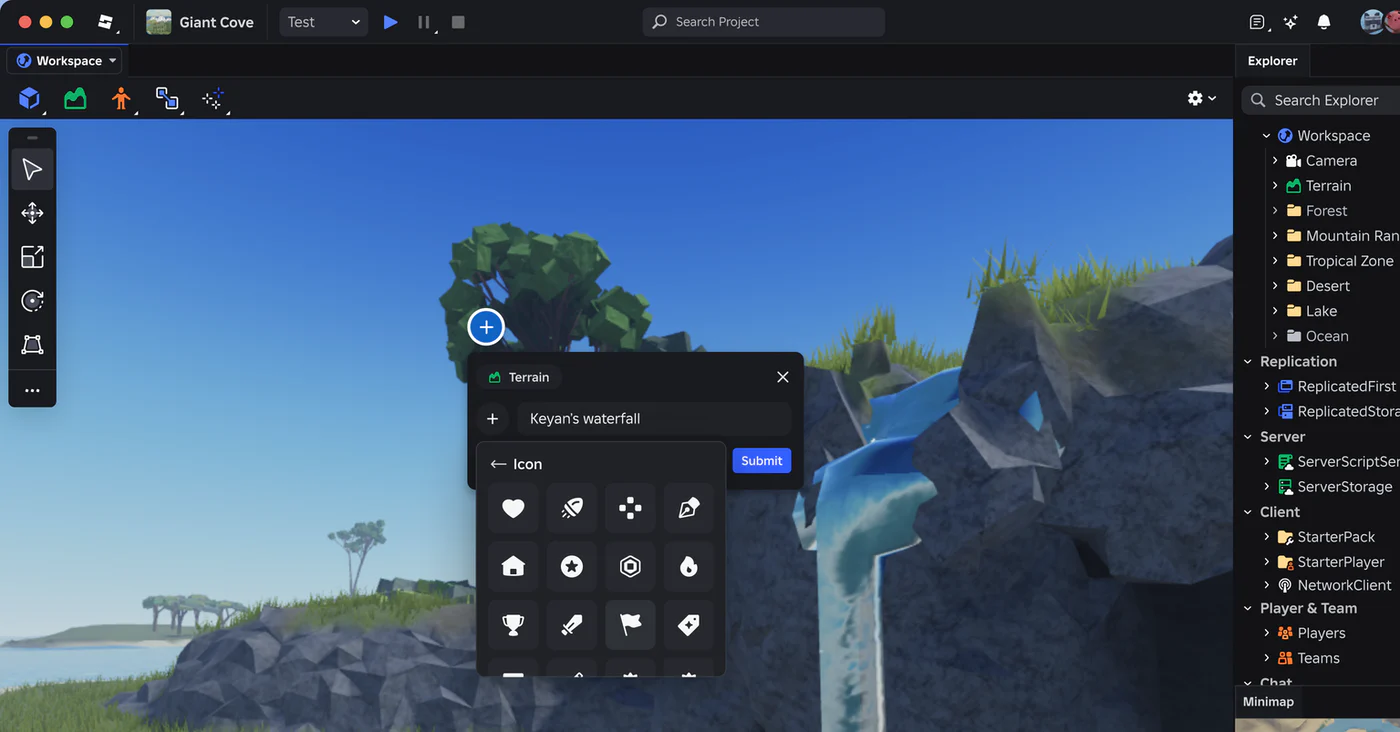Viewport: 1400px width, 732px height.
Task: Expand ServerStorage in Explorer
Action: (x=1267, y=487)
